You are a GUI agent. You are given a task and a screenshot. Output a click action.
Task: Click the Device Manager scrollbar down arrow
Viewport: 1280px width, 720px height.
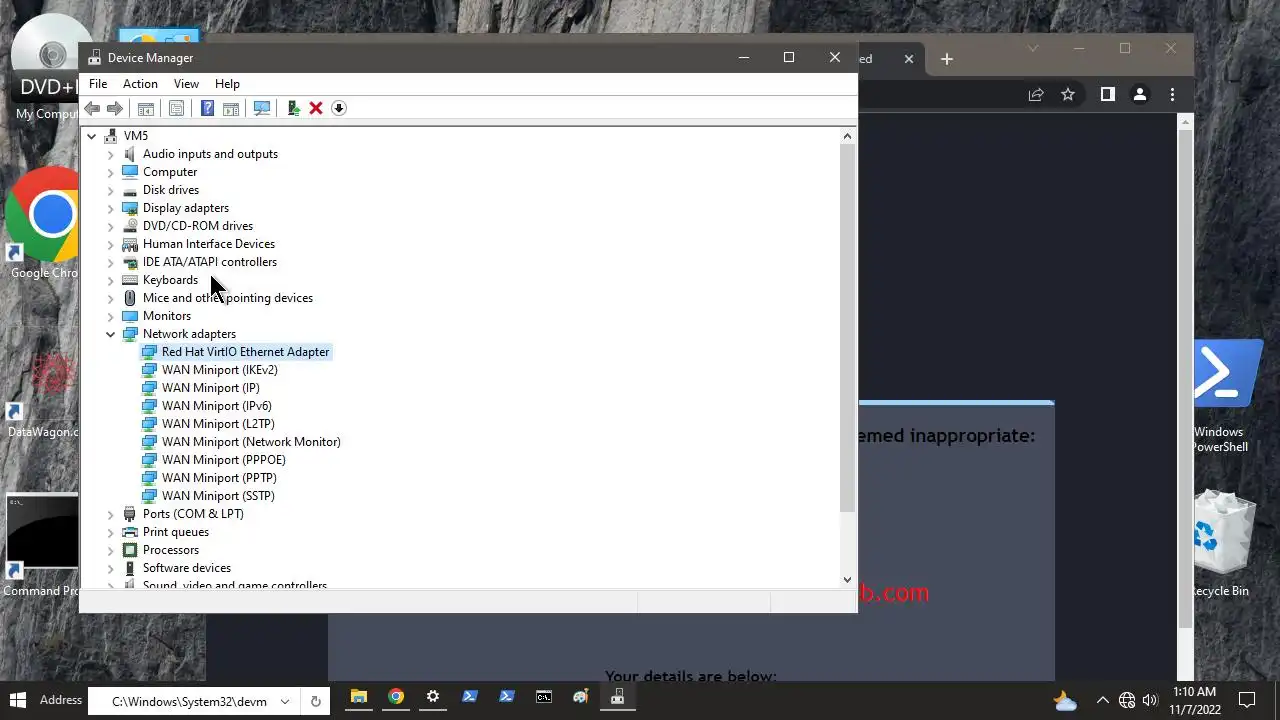847,579
